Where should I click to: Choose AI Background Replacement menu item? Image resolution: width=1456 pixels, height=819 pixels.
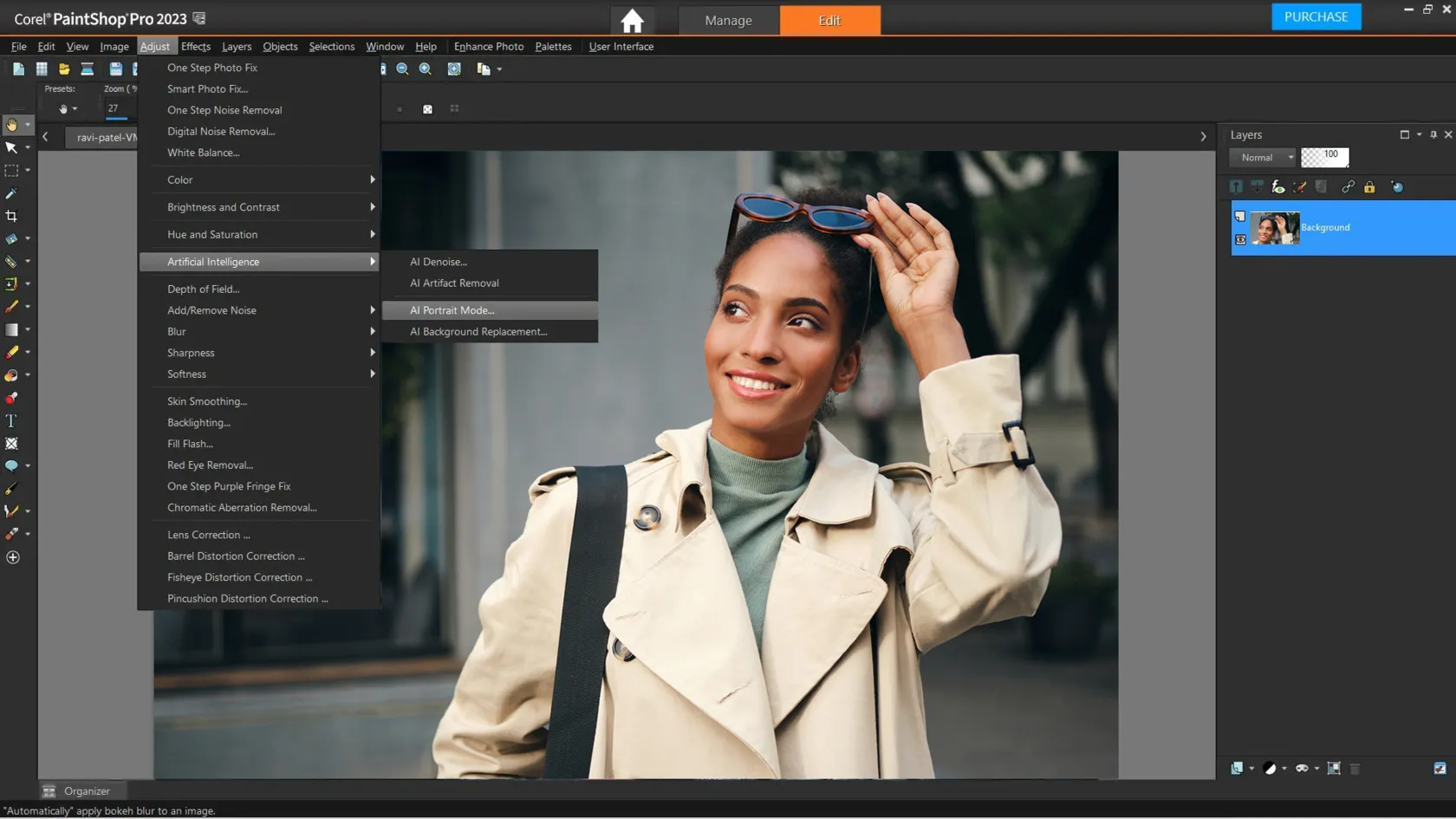478,332
